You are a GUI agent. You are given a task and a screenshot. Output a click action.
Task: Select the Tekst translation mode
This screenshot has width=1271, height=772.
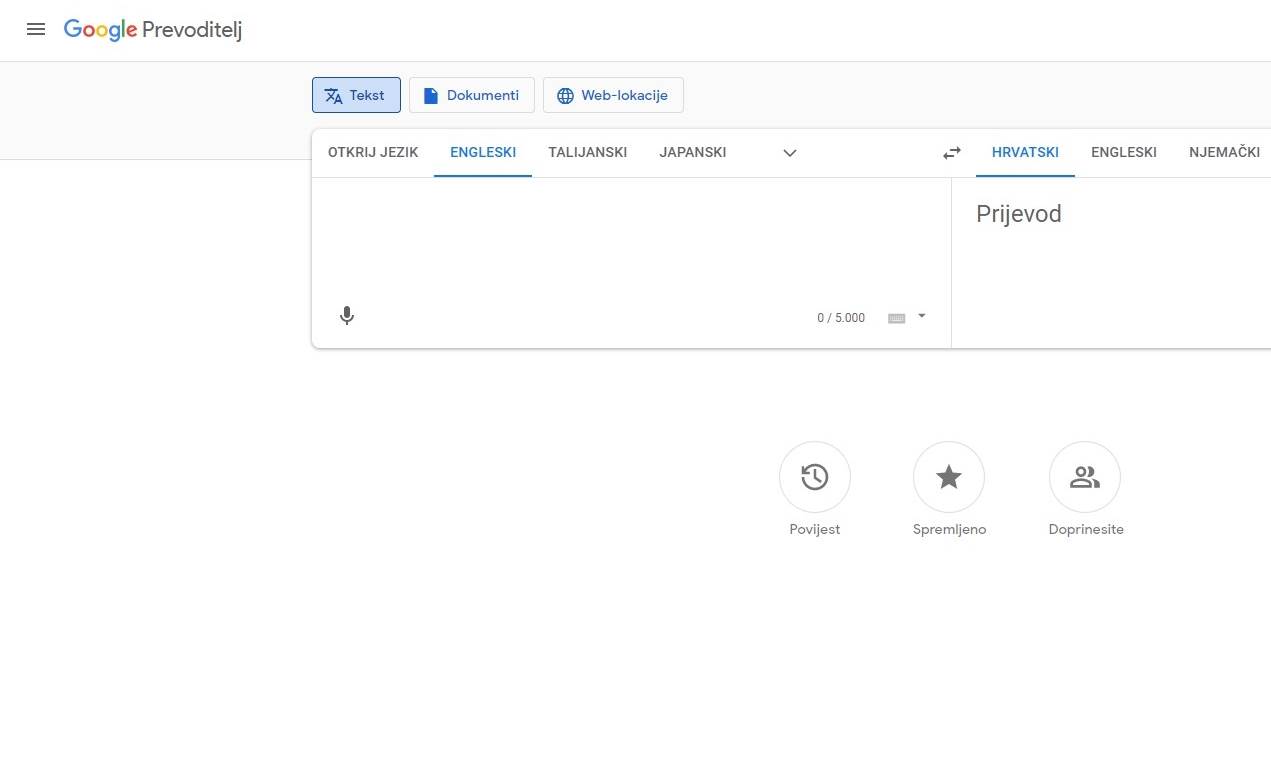(x=356, y=96)
